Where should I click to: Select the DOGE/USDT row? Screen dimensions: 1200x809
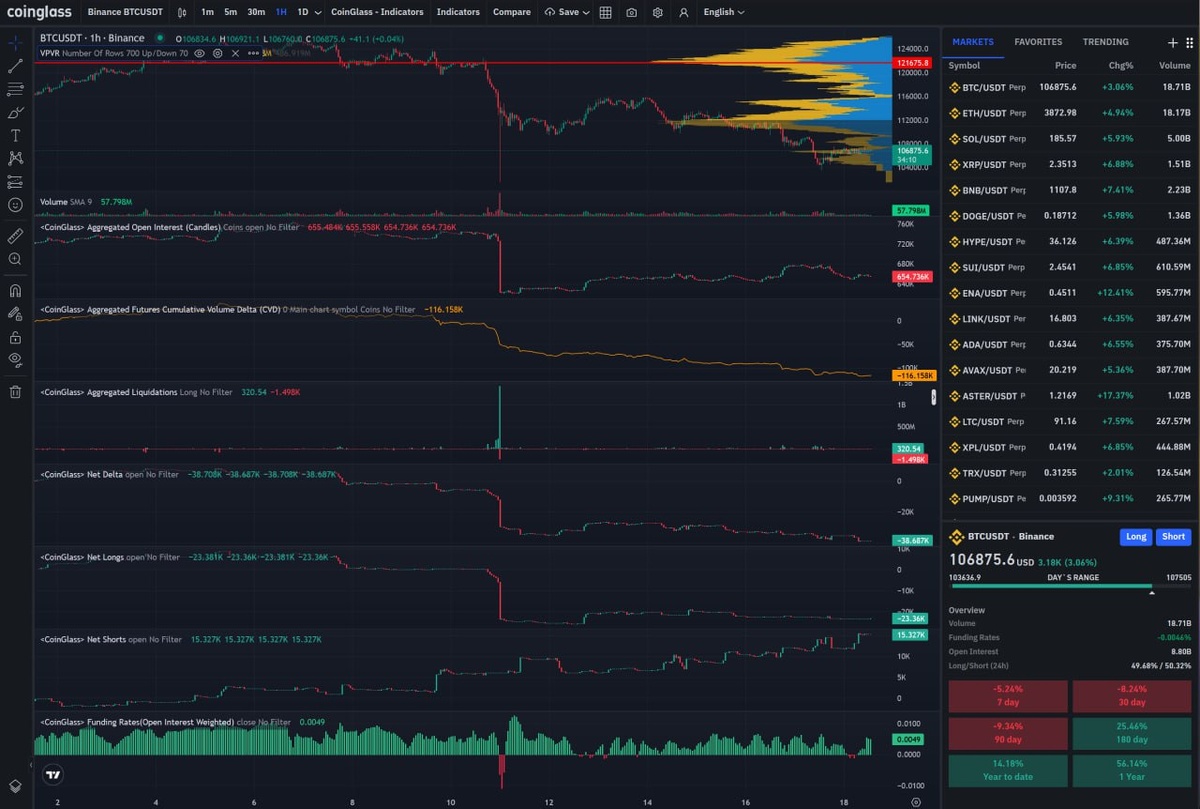pos(1070,216)
